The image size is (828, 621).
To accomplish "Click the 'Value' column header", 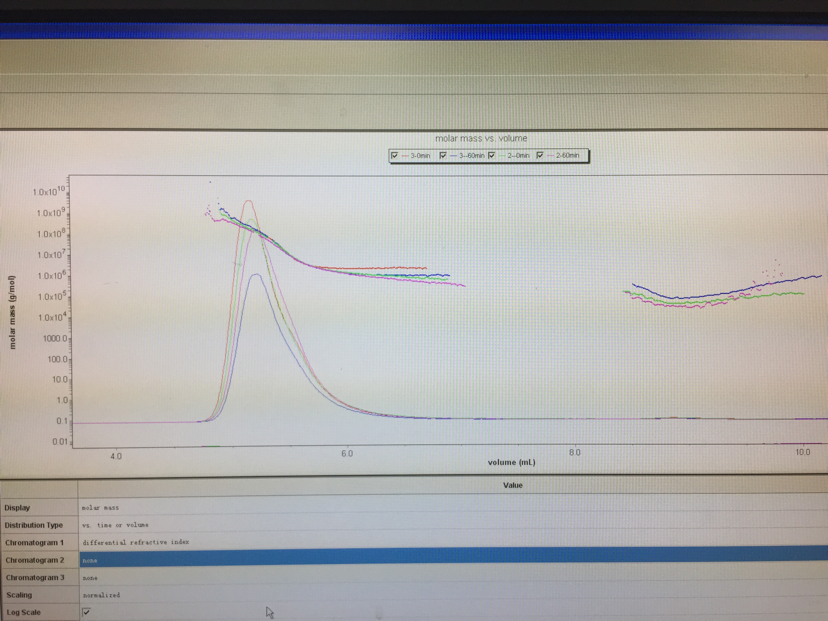I will tap(512, 485).
